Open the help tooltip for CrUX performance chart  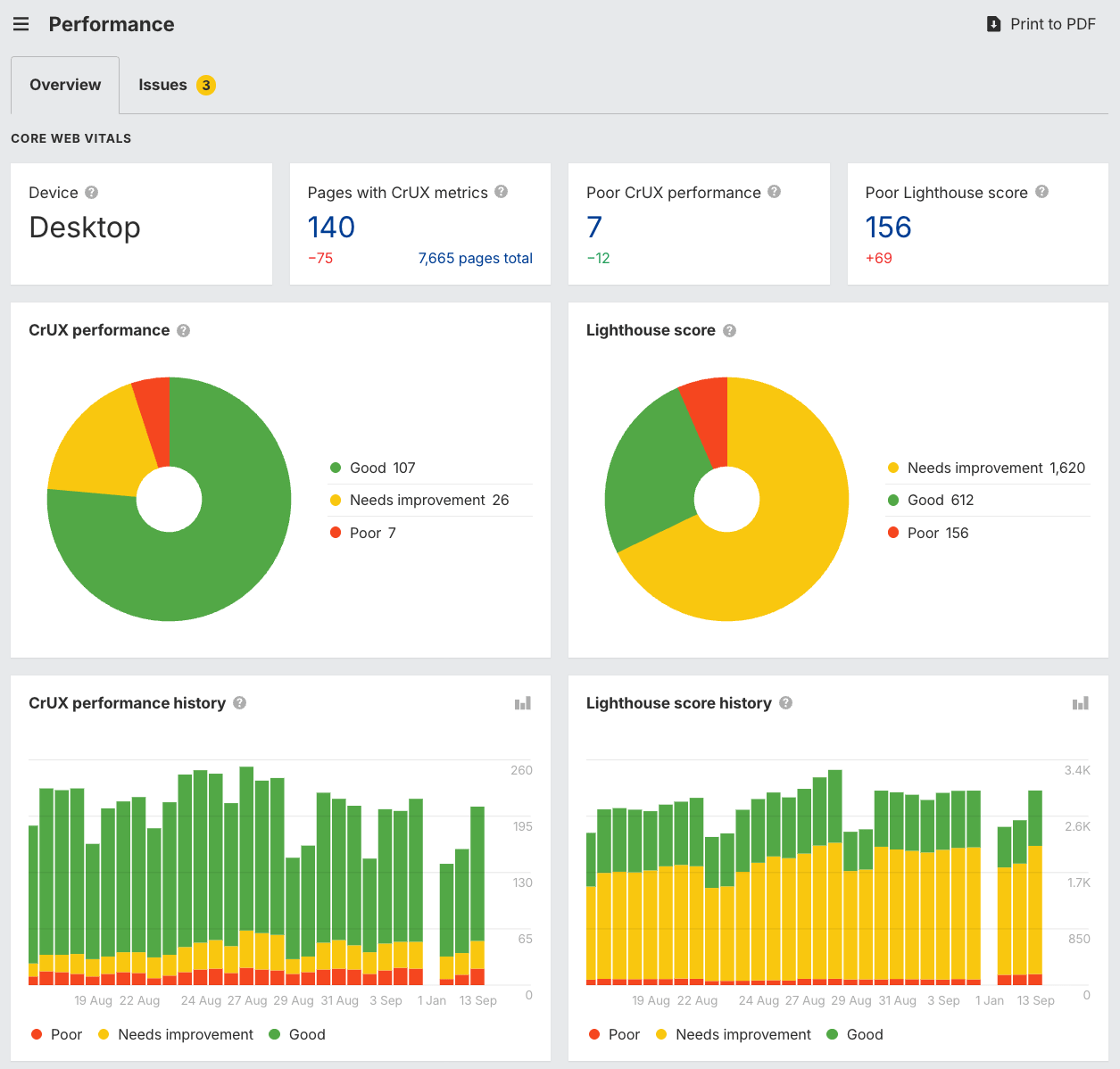(x=183, y=330)
